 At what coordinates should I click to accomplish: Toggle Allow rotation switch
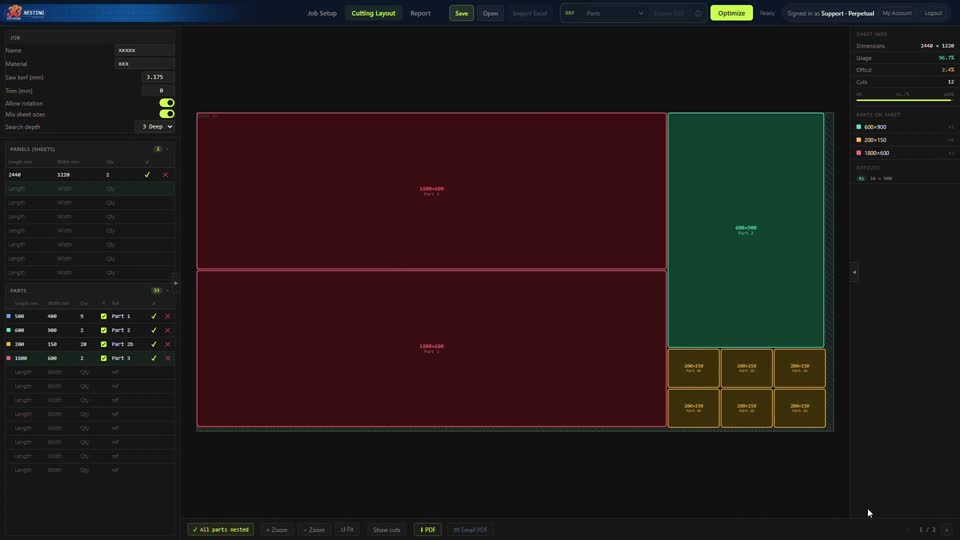(x=167, y=103)
